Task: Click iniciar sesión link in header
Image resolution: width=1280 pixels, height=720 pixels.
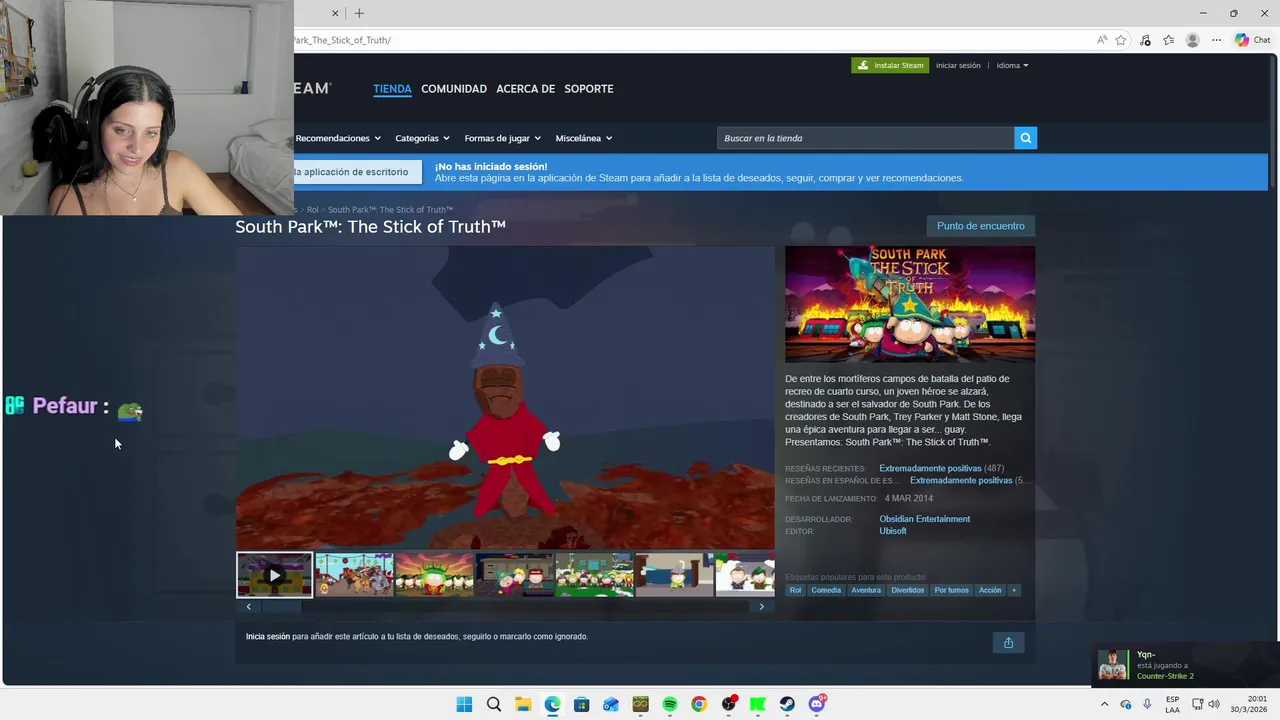Action: click(x=958, y=65)
